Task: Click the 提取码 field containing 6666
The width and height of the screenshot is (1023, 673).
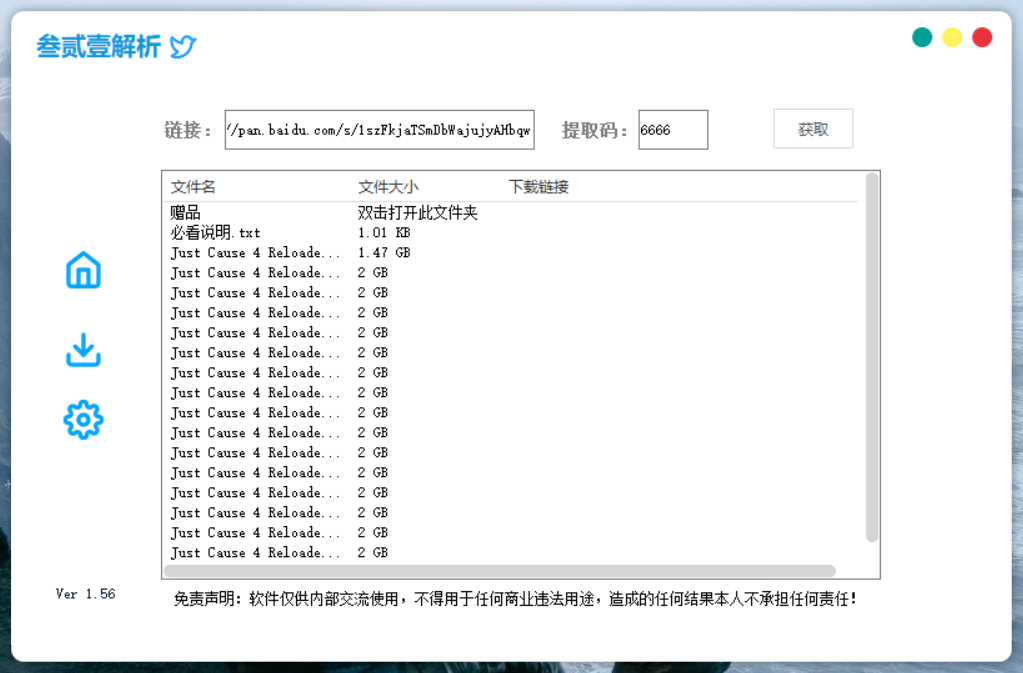Action: pyautogui.click(x=672, y=129)
